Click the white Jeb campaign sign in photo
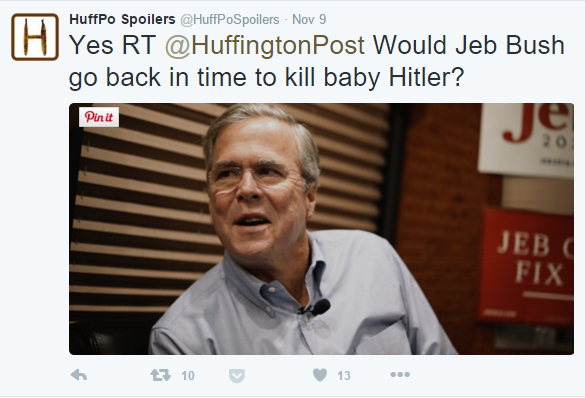Image resolution: width=585 pixels, height=398 pixels. tap(527, 140)
